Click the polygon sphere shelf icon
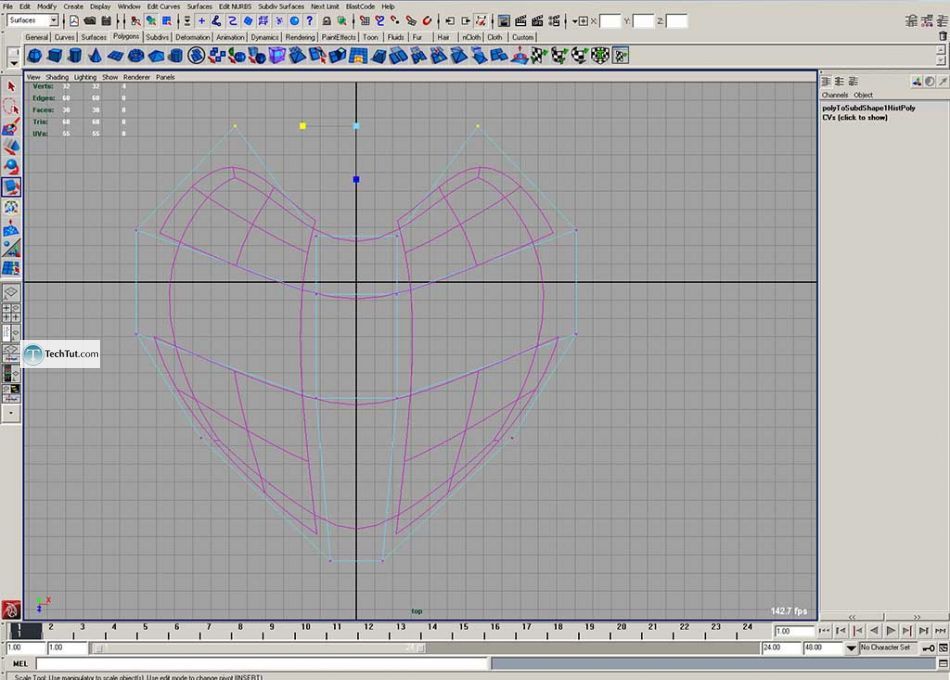The image size is (950, 680). tap(35, 56)
